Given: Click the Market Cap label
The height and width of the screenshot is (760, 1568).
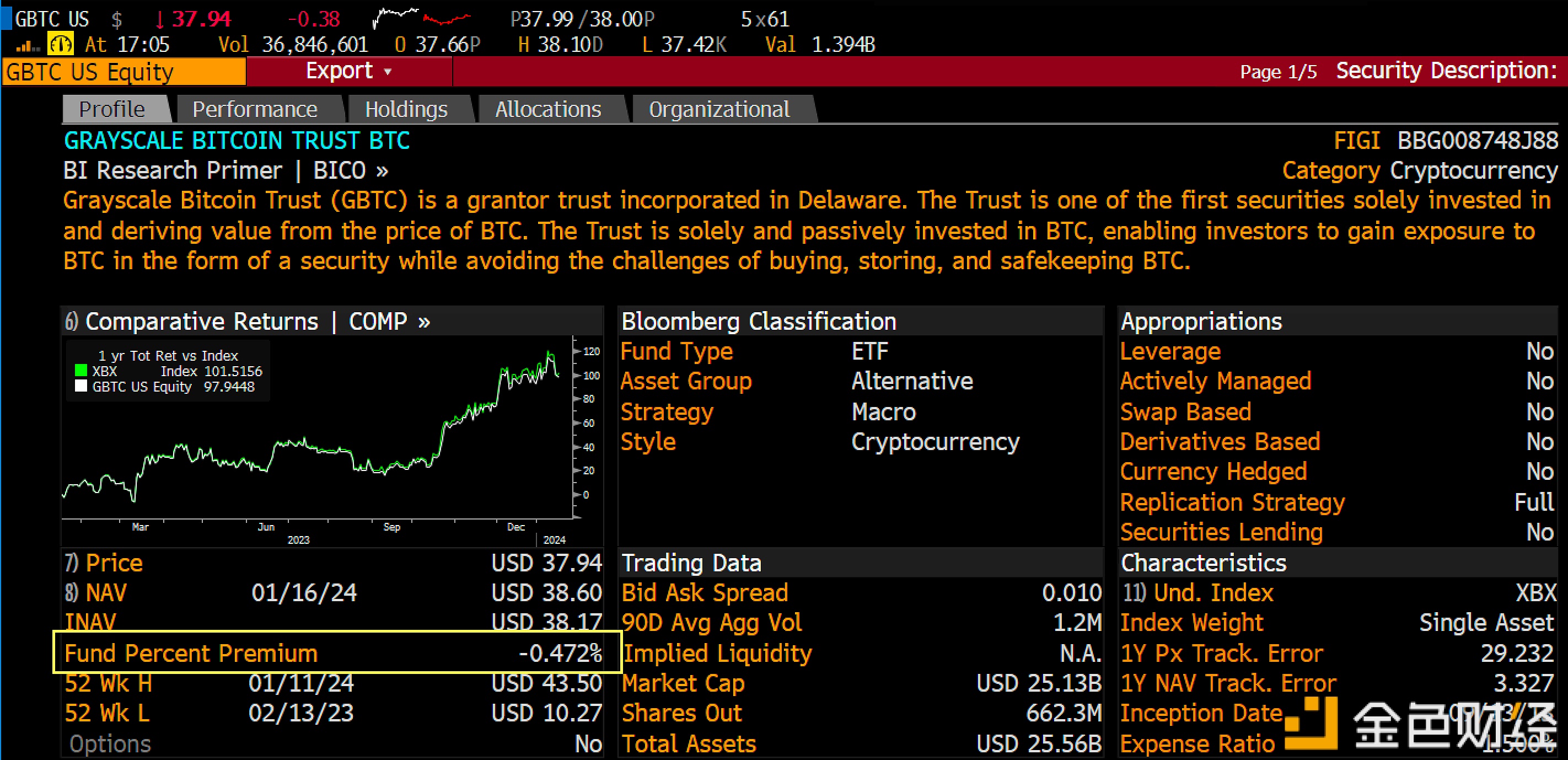Looking at the screenshot, I should [683, 683].
